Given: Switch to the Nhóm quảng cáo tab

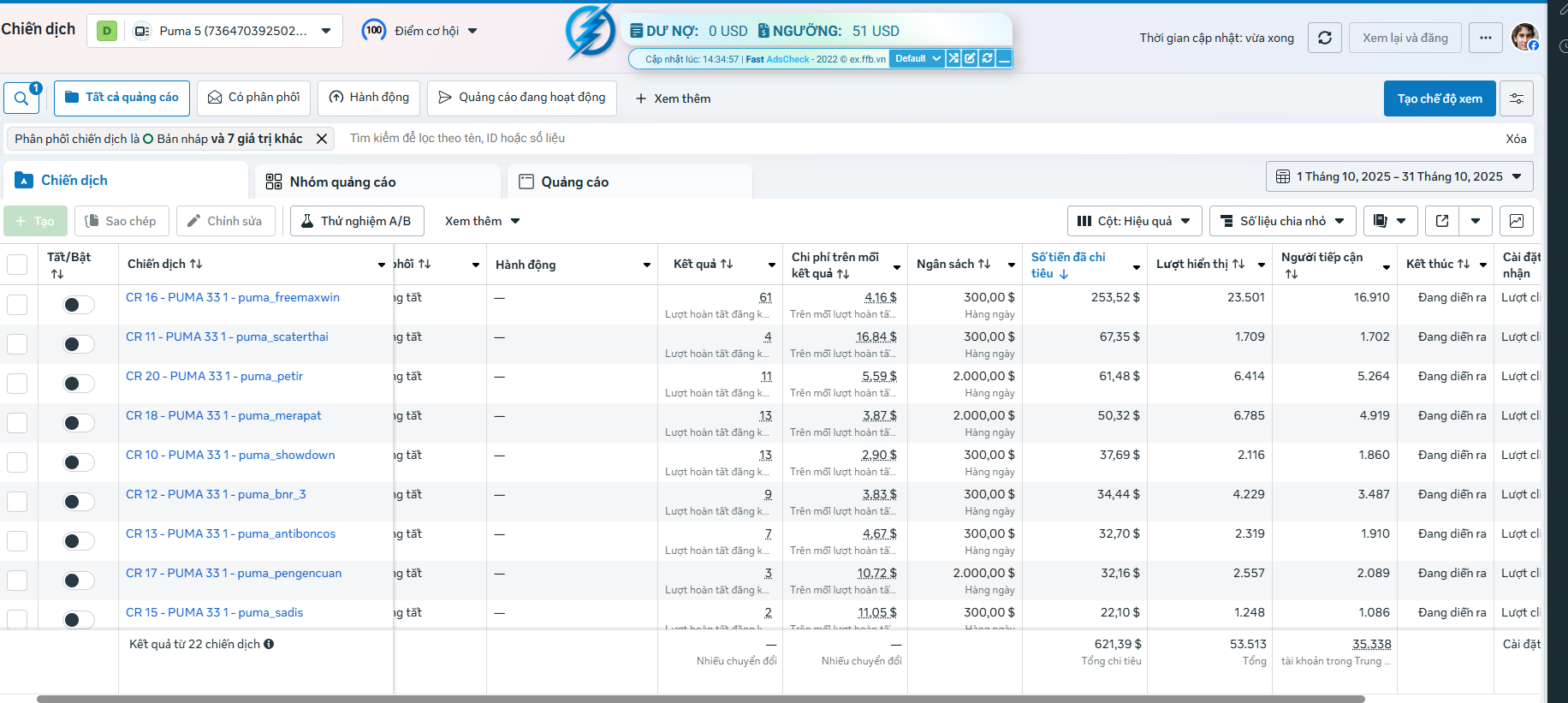Looking at the screenshot, I should pyautogui.click(x=377, y=182).
